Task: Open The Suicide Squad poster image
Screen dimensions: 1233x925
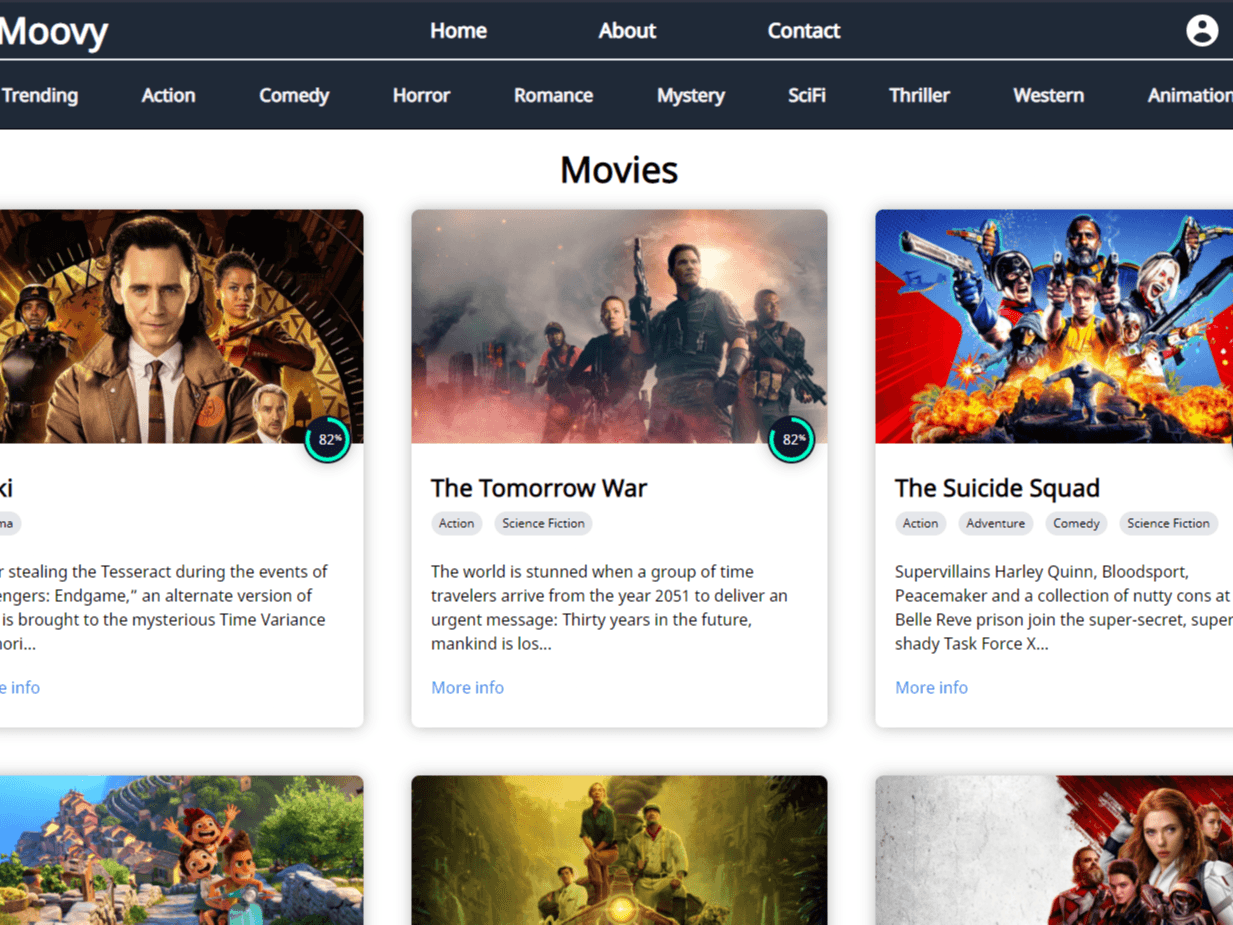Action: coord(1054,326)
